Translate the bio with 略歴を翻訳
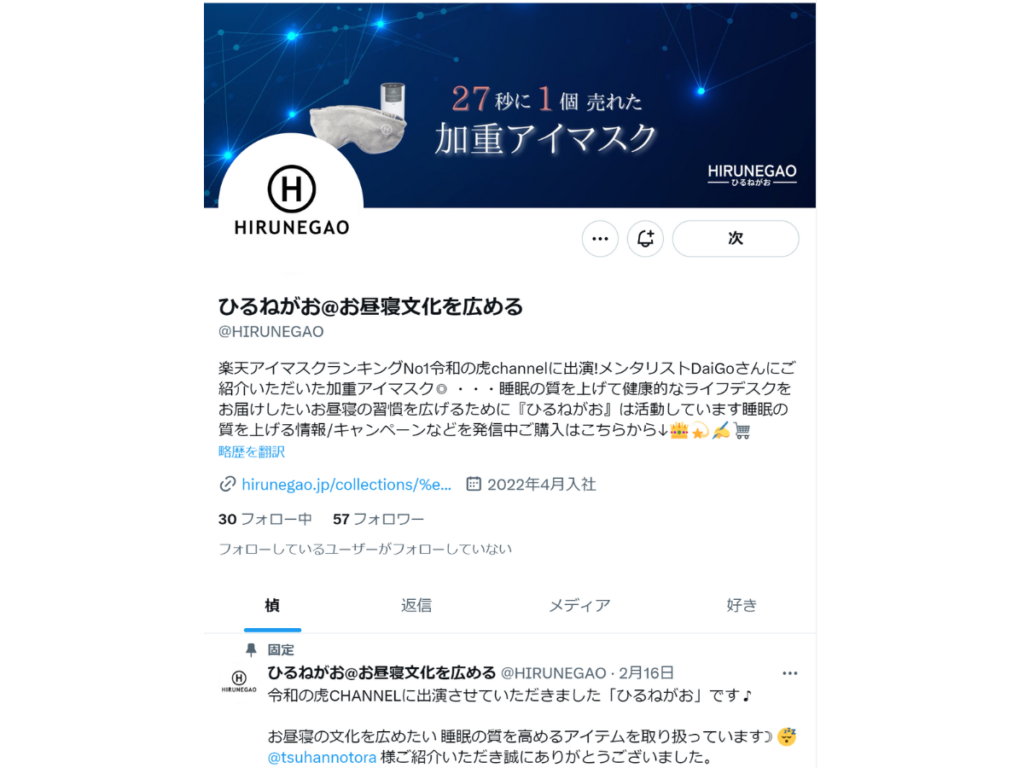The height and width of the screenshot is (768, 1024). [251, 452]
